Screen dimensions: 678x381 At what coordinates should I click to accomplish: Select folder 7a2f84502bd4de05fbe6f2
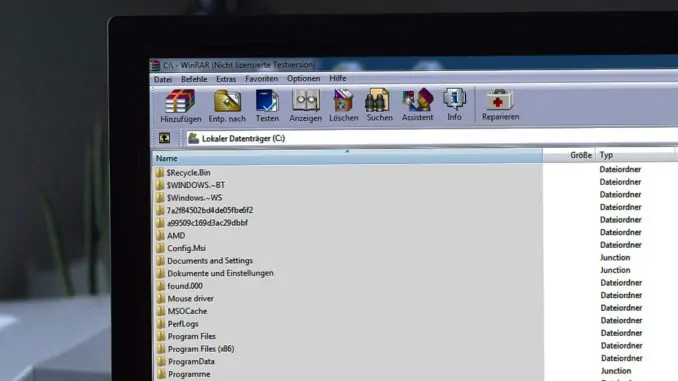[x=210, y=210]
